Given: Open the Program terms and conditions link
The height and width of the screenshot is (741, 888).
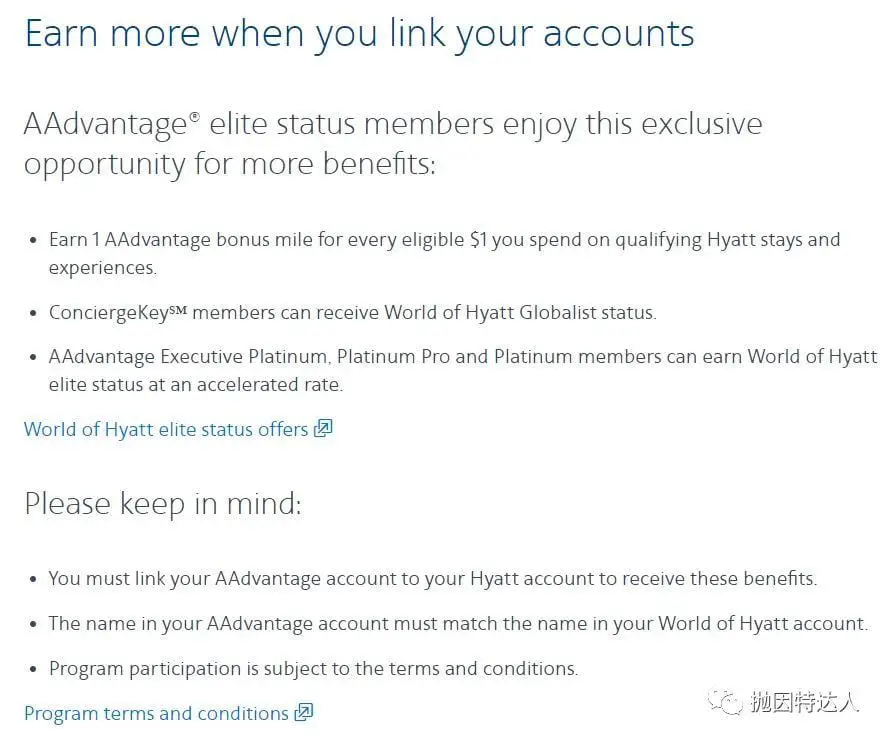Looking at the screenshot, I should [x=168, y=713].
